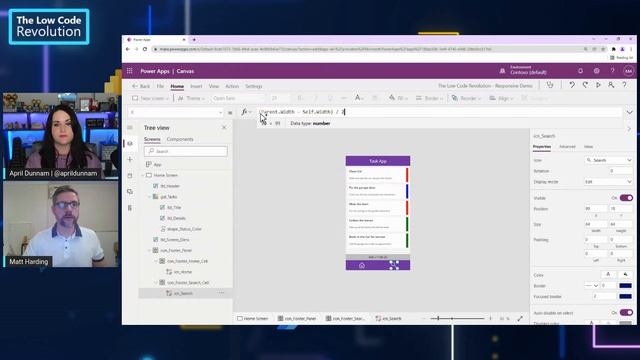
Task: Open a new browser tab
Action: pos(194,40)
